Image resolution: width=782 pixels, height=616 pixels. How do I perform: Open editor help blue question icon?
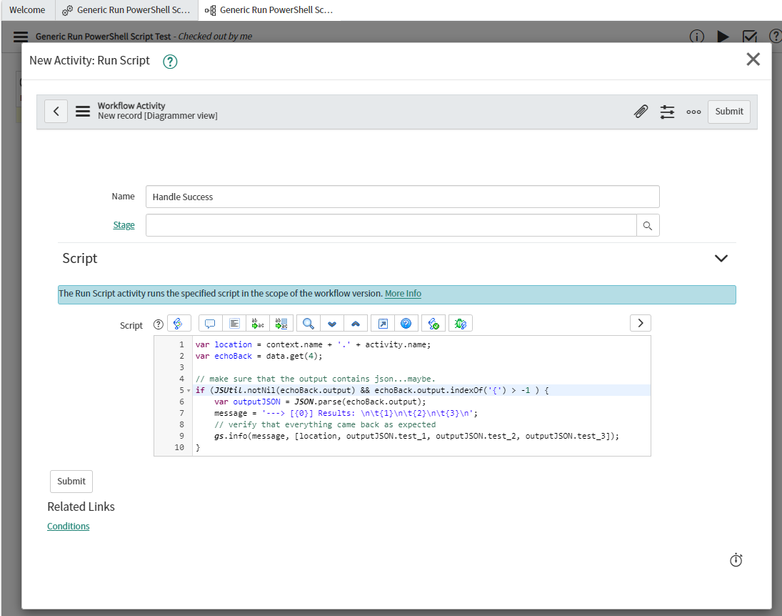pyautogui.click(x=406, y=324)
